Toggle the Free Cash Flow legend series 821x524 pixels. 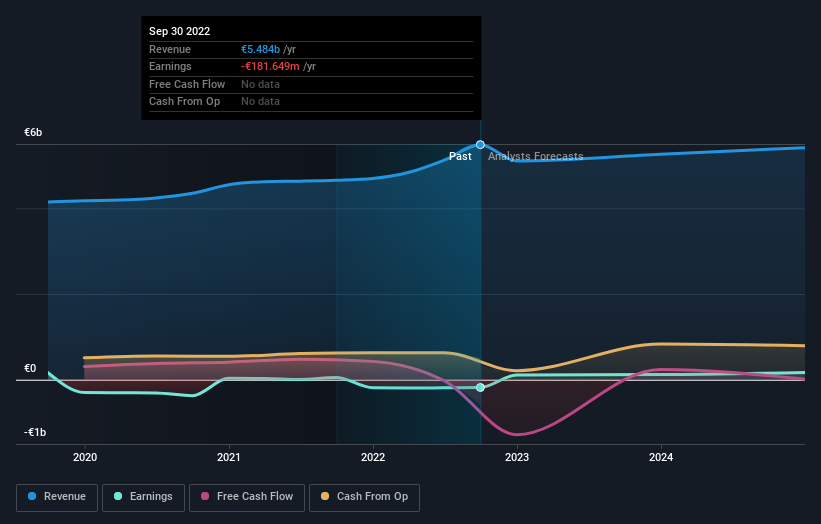(247, 497)
